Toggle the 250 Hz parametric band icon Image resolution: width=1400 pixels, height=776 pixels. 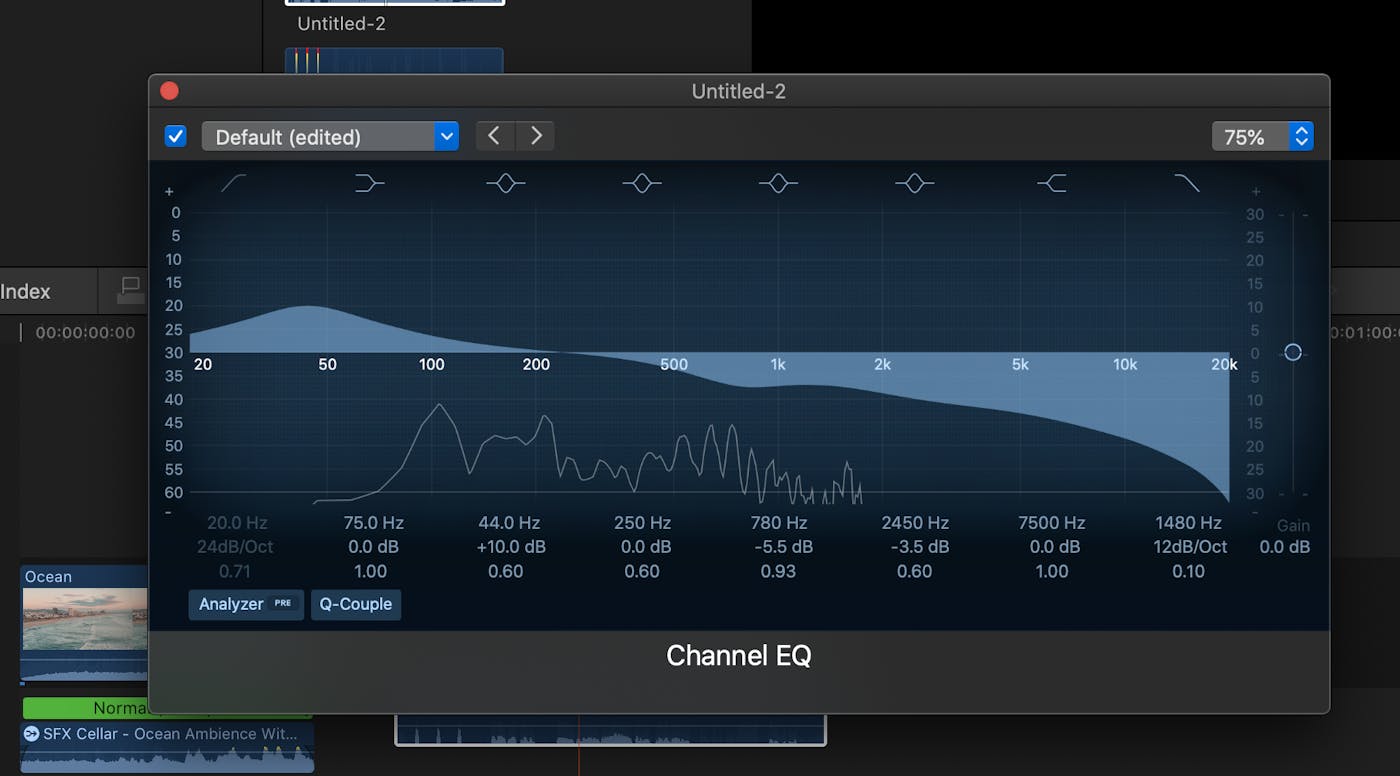pos(642,183)
